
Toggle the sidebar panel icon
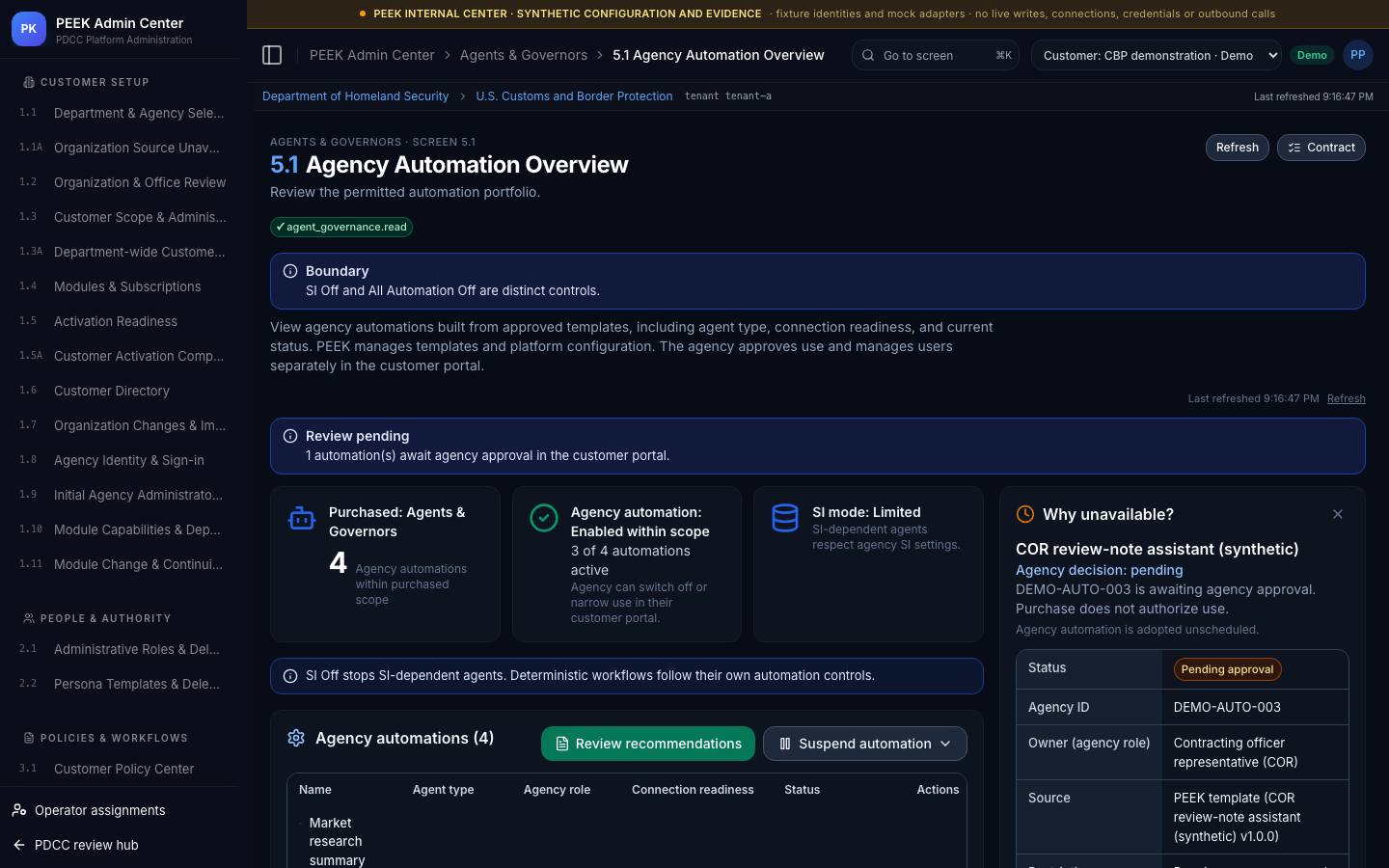click(272, 55)
